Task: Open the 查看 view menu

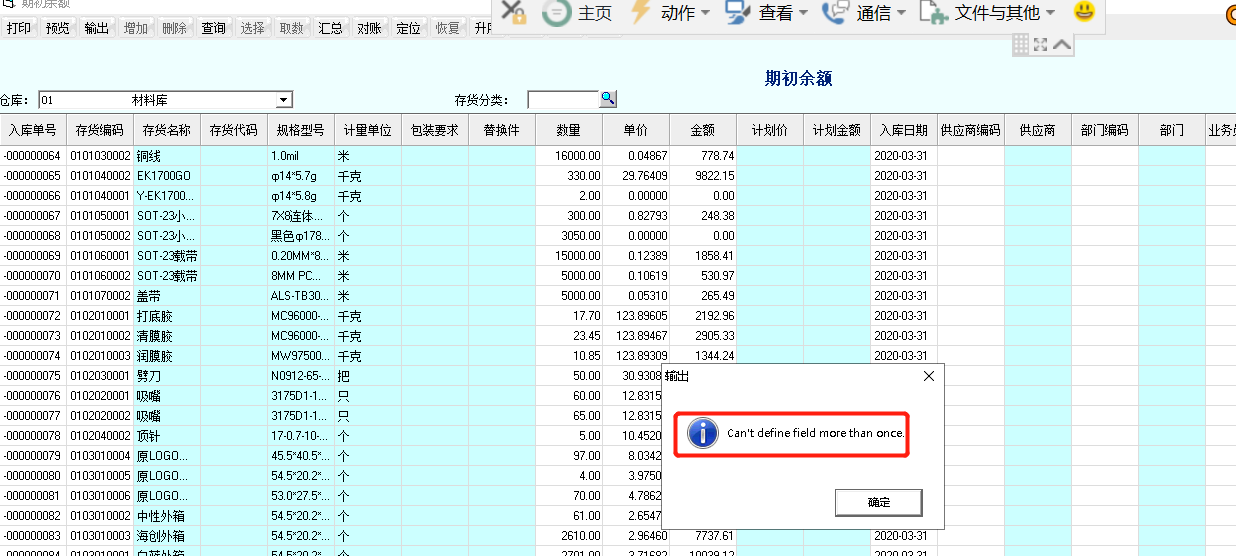Action: 767,13
